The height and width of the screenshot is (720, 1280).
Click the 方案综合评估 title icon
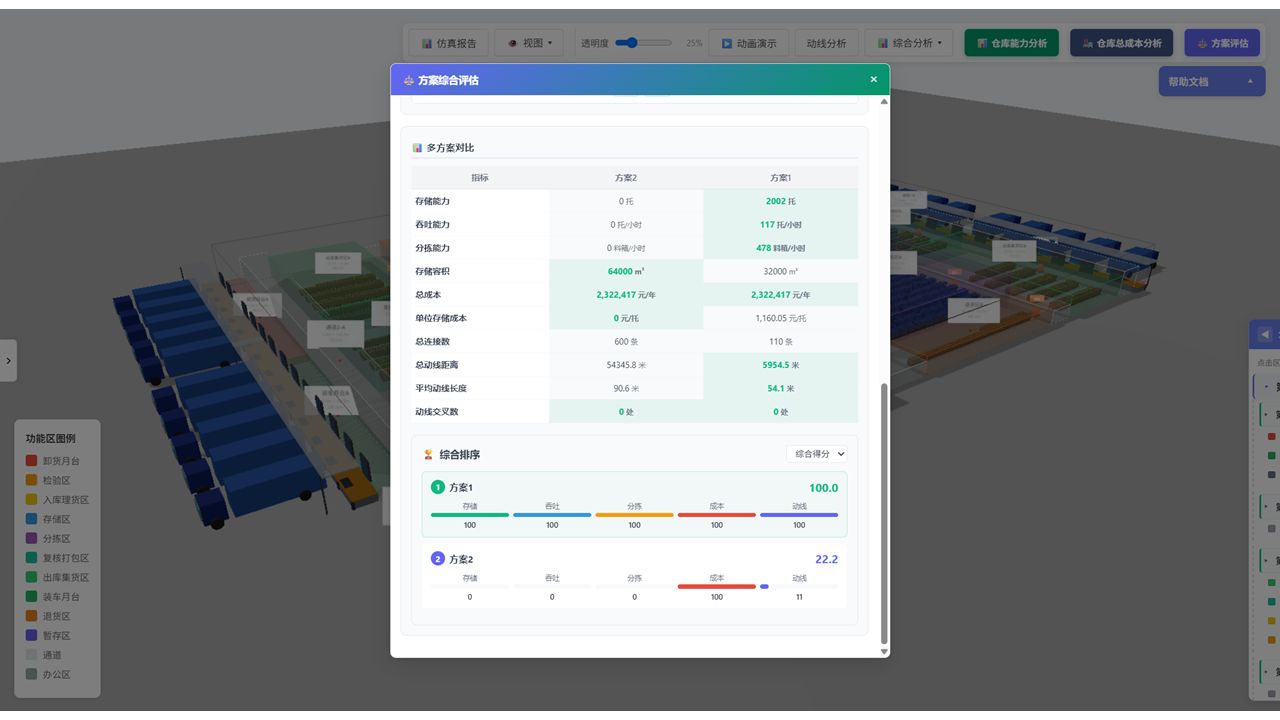(x=408, y=80)
